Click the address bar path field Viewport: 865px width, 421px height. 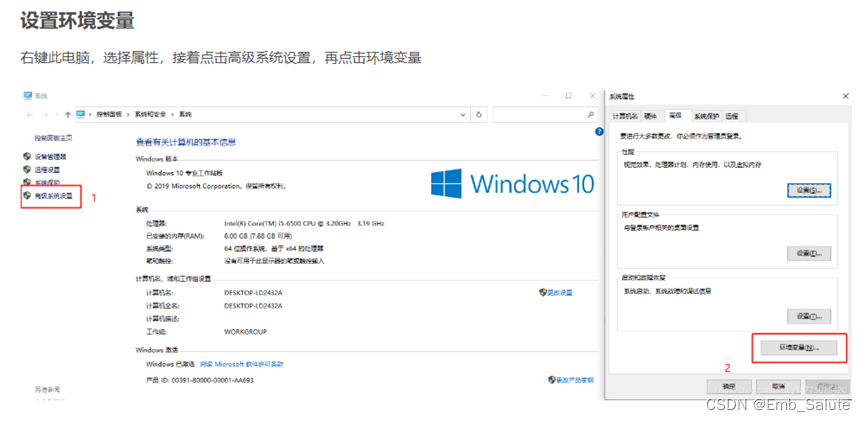(272, 115)
